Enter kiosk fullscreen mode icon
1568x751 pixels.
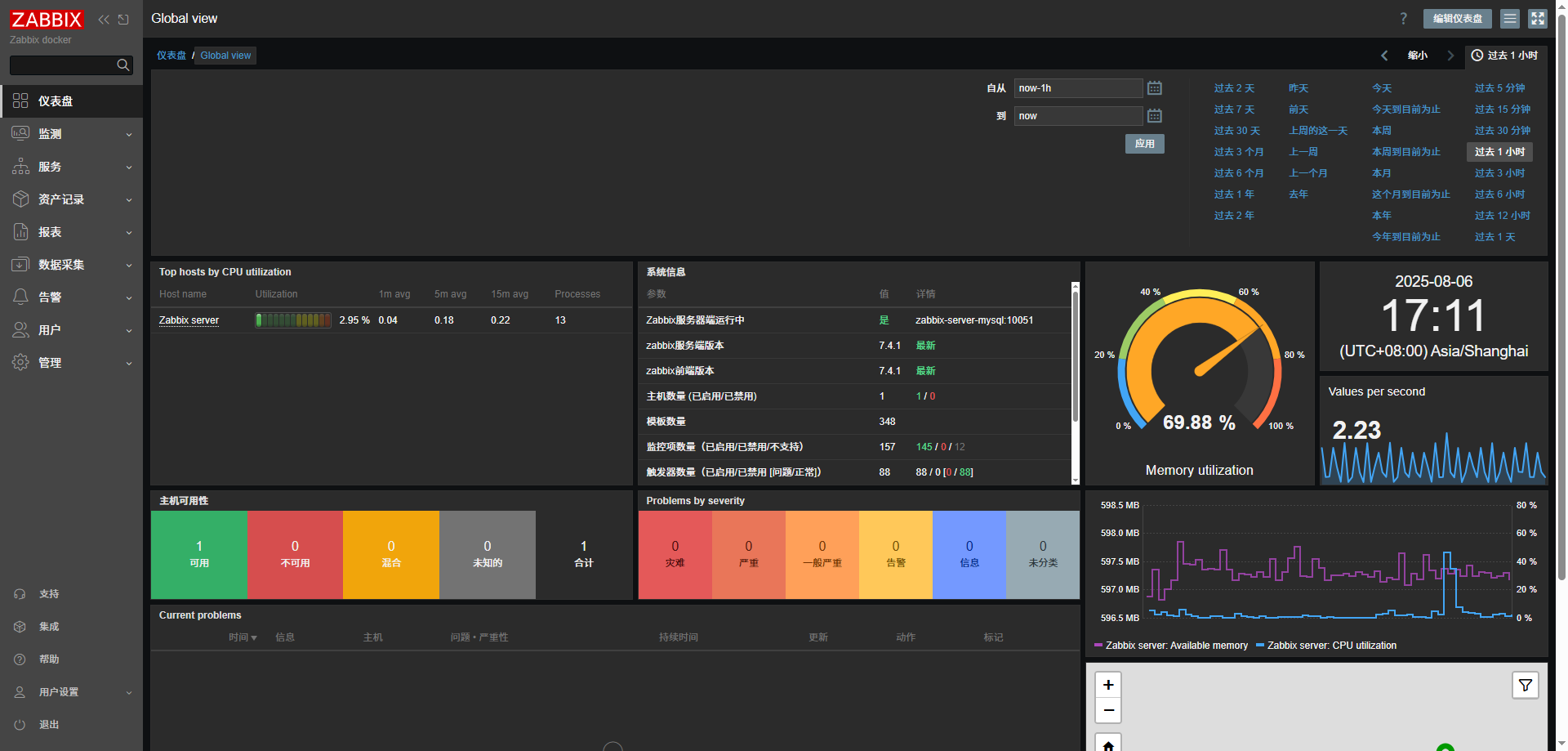pos(1538,19)
